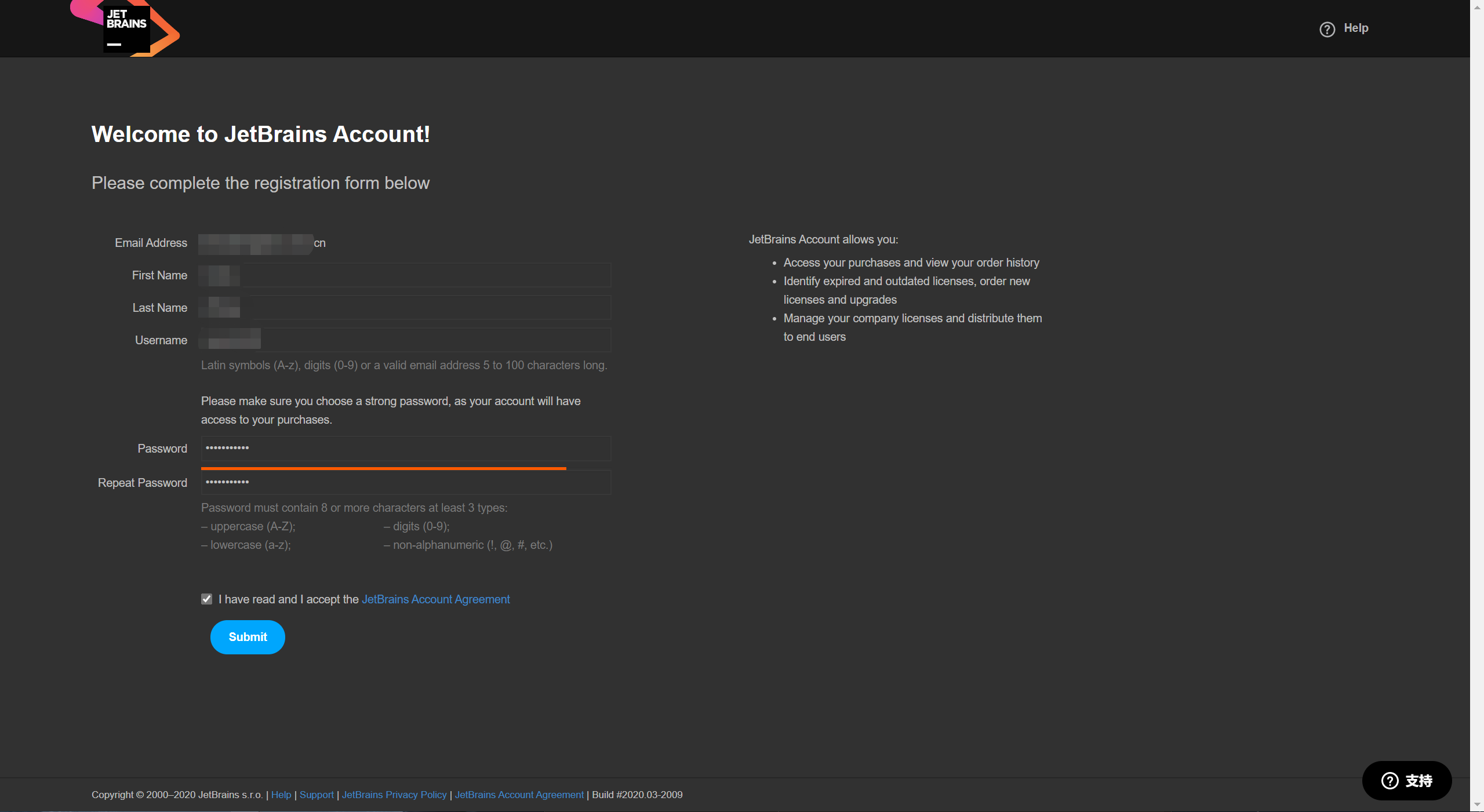Open JetBrains Account Agreement link beside checkbox
Screen dimensions: 1484x812
[435, 599]
